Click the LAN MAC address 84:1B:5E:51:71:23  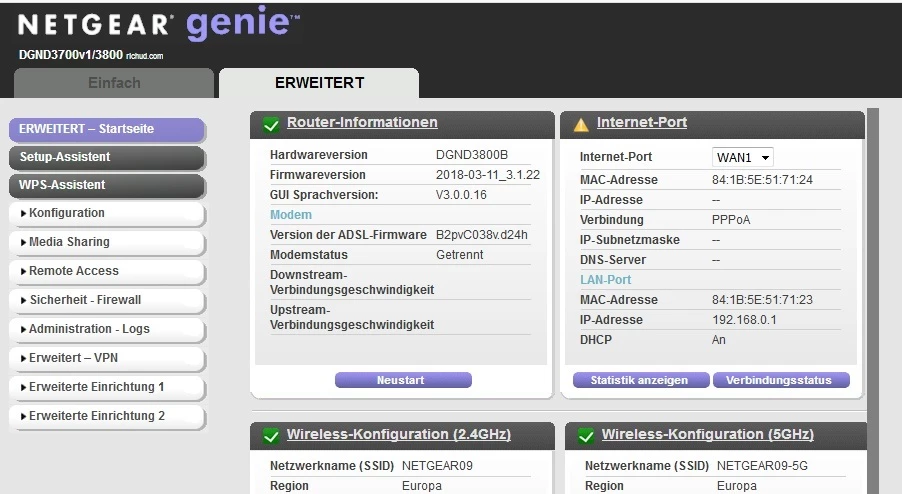click(762, 300)
